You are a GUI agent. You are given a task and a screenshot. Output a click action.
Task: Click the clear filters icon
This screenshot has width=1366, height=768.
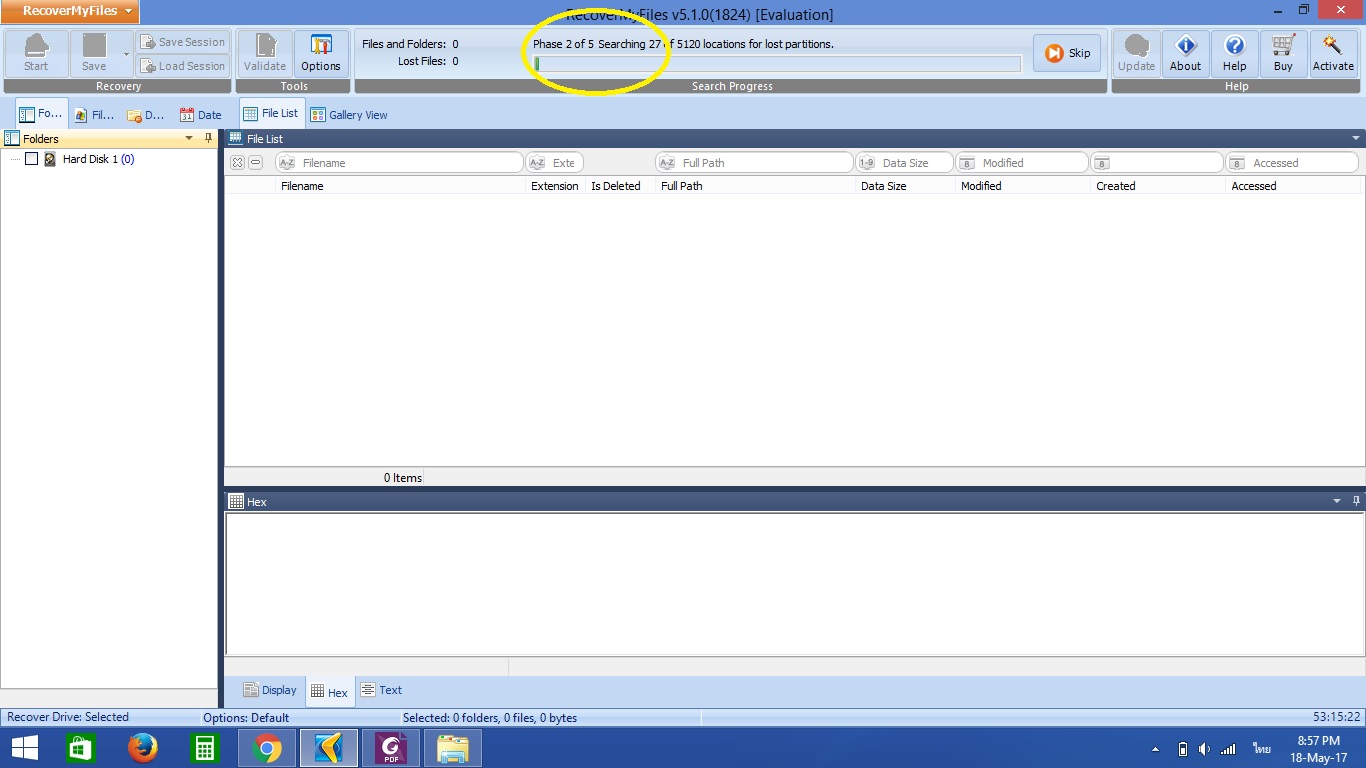tap(237, 162)
